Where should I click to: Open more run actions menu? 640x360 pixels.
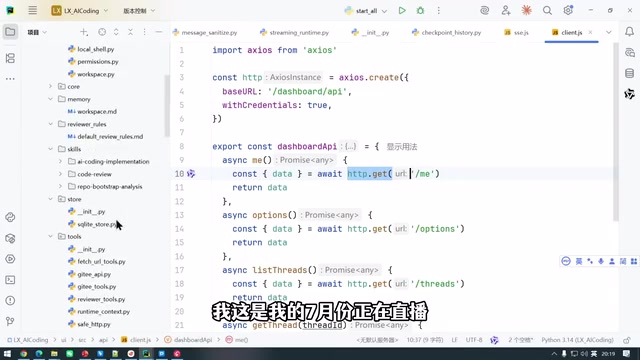pos(438,11)
